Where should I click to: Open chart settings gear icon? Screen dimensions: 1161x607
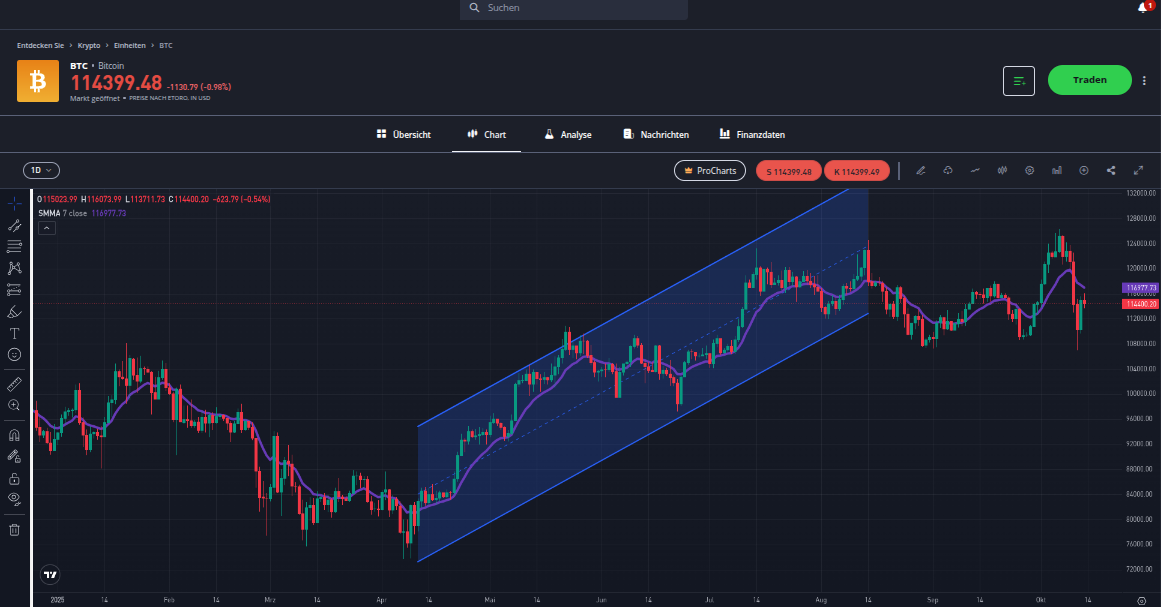(x=1029, y=171)
